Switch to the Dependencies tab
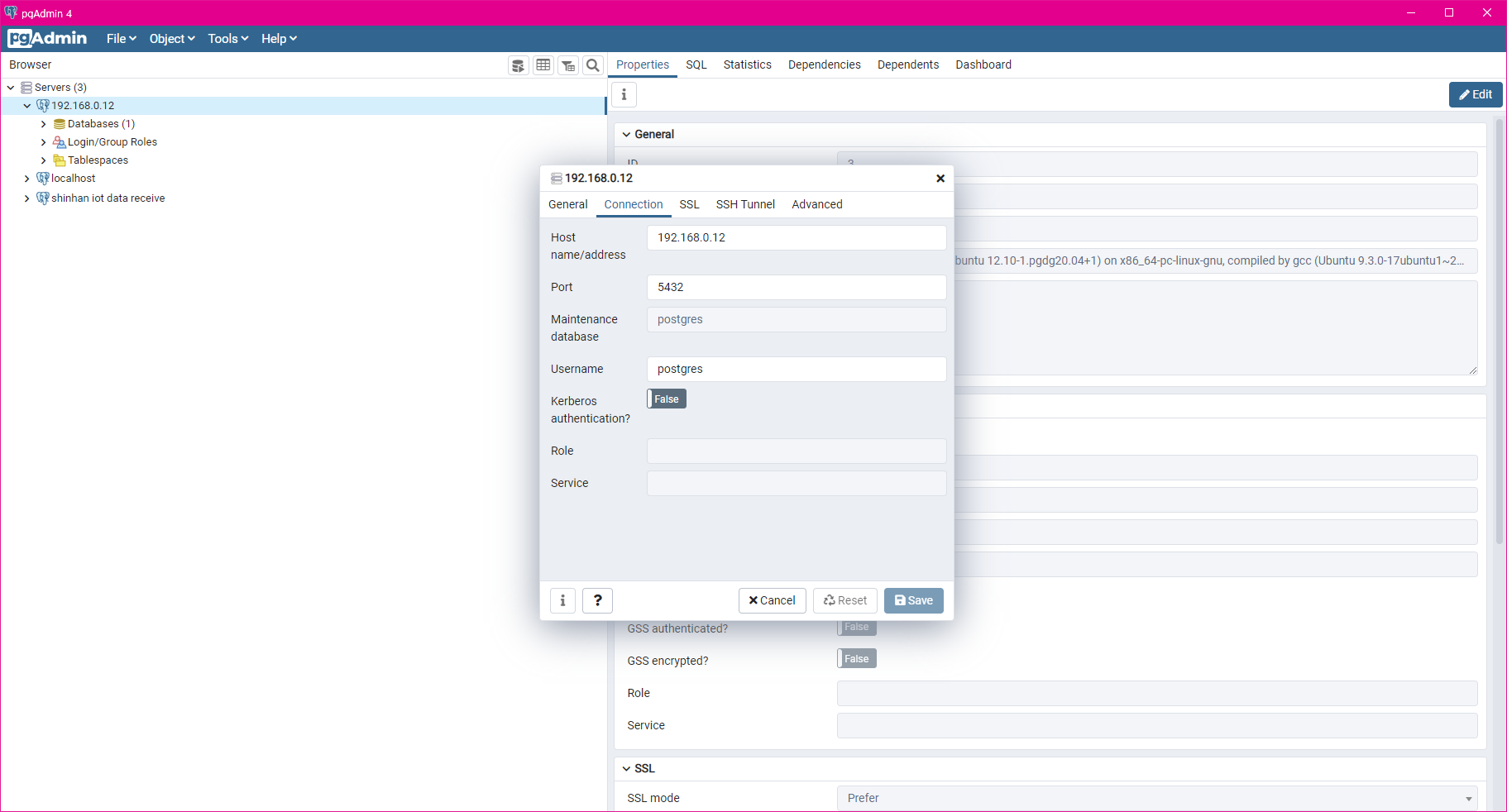Image resolution: width=1507 pixels, height=812 pixels. pyautogui.click(x=825, y=64)
